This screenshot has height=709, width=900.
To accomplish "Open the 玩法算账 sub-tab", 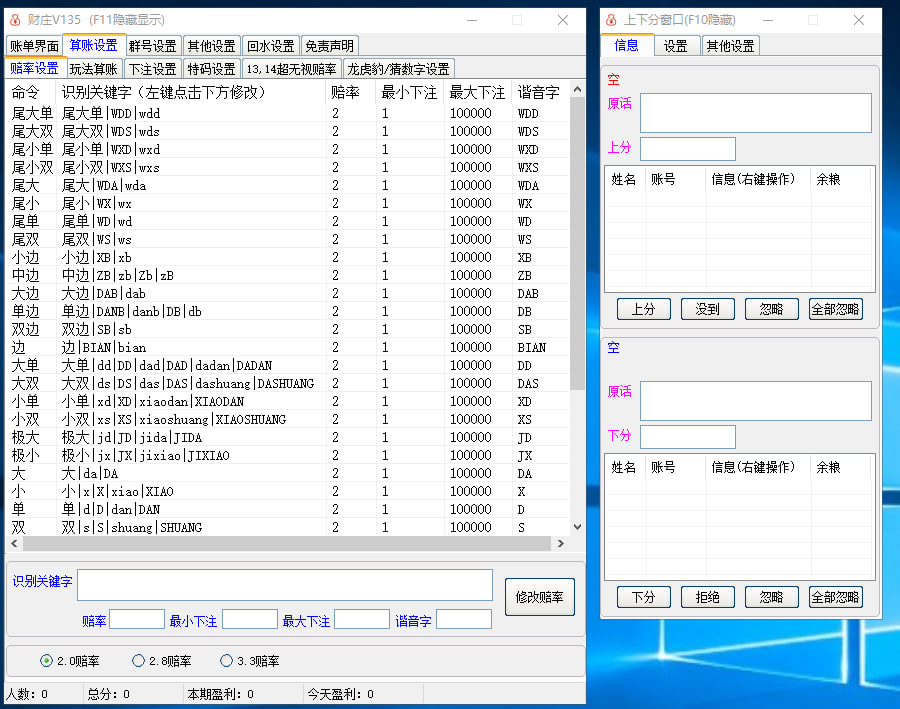I will click(x=94, y=69).
